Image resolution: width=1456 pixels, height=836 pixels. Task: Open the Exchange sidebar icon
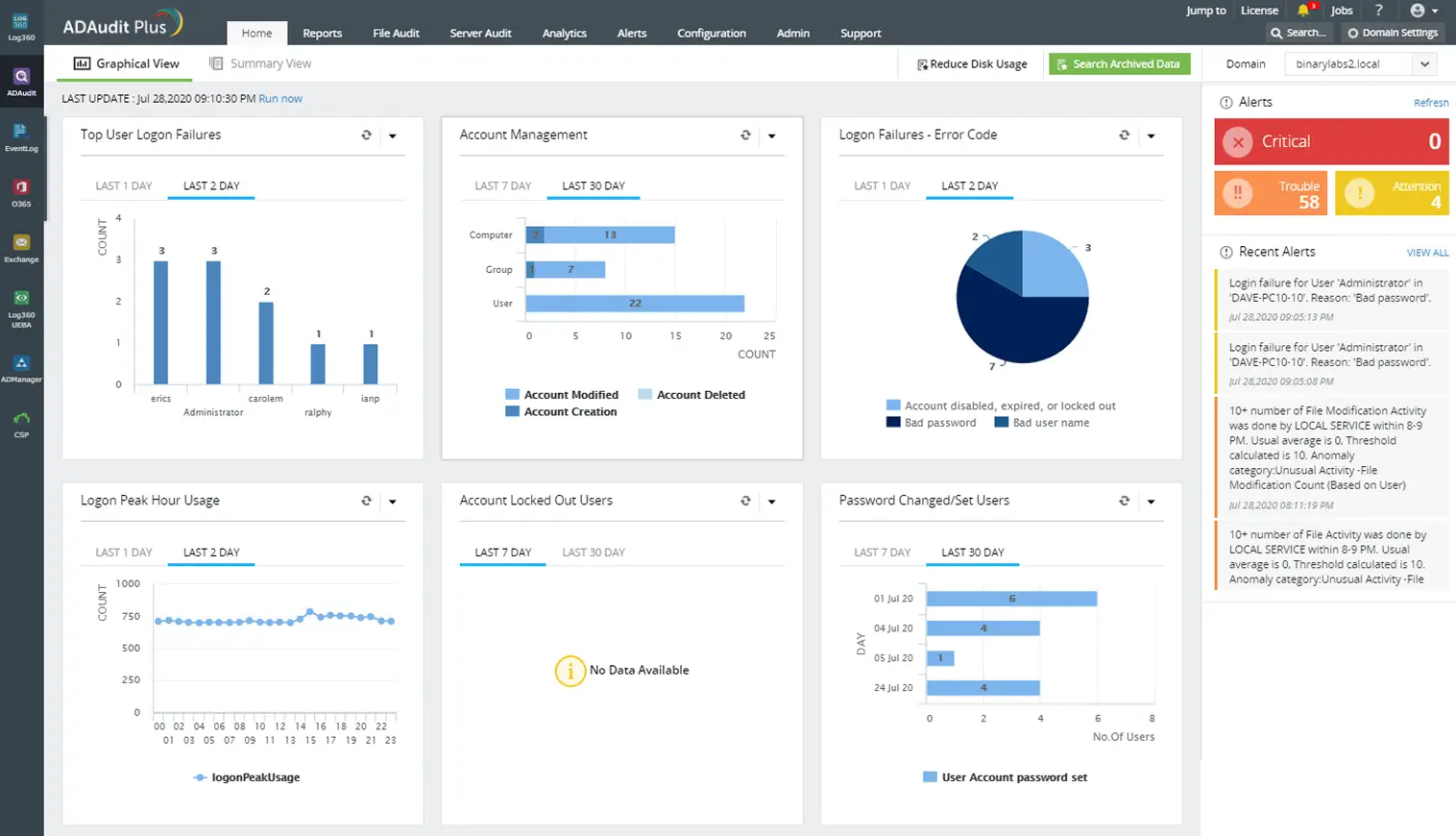(x=21, y=248)
